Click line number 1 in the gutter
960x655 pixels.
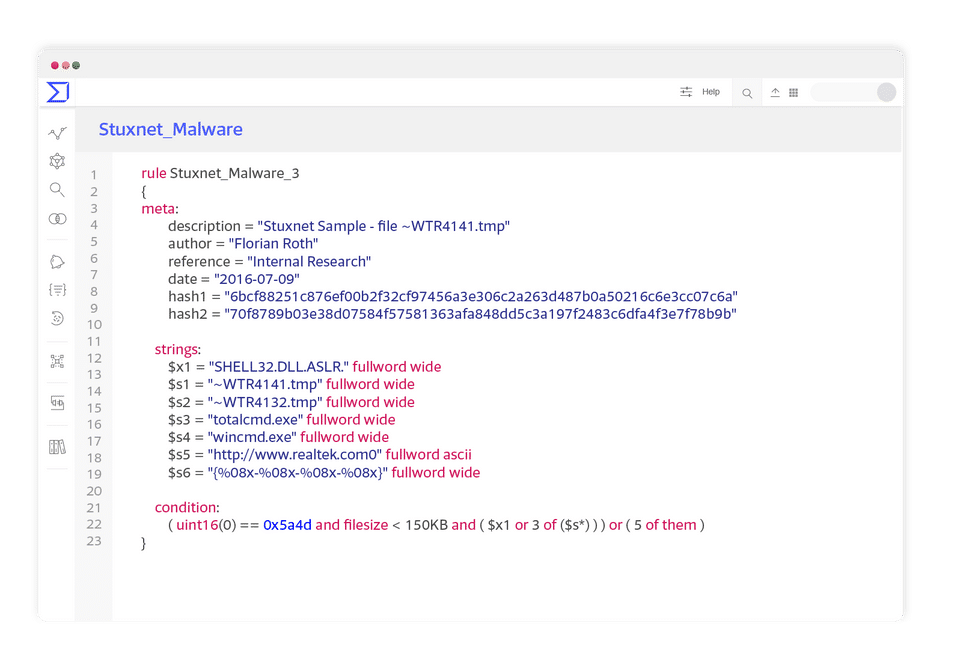(94, 175)
